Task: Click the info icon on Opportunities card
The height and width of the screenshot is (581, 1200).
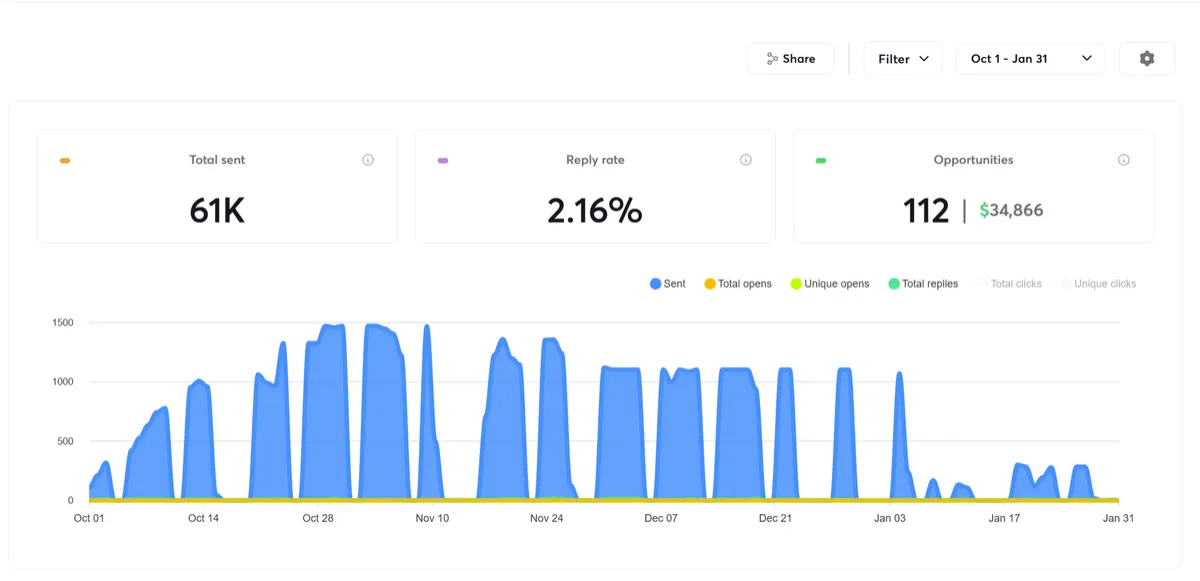Action: 1124,160
